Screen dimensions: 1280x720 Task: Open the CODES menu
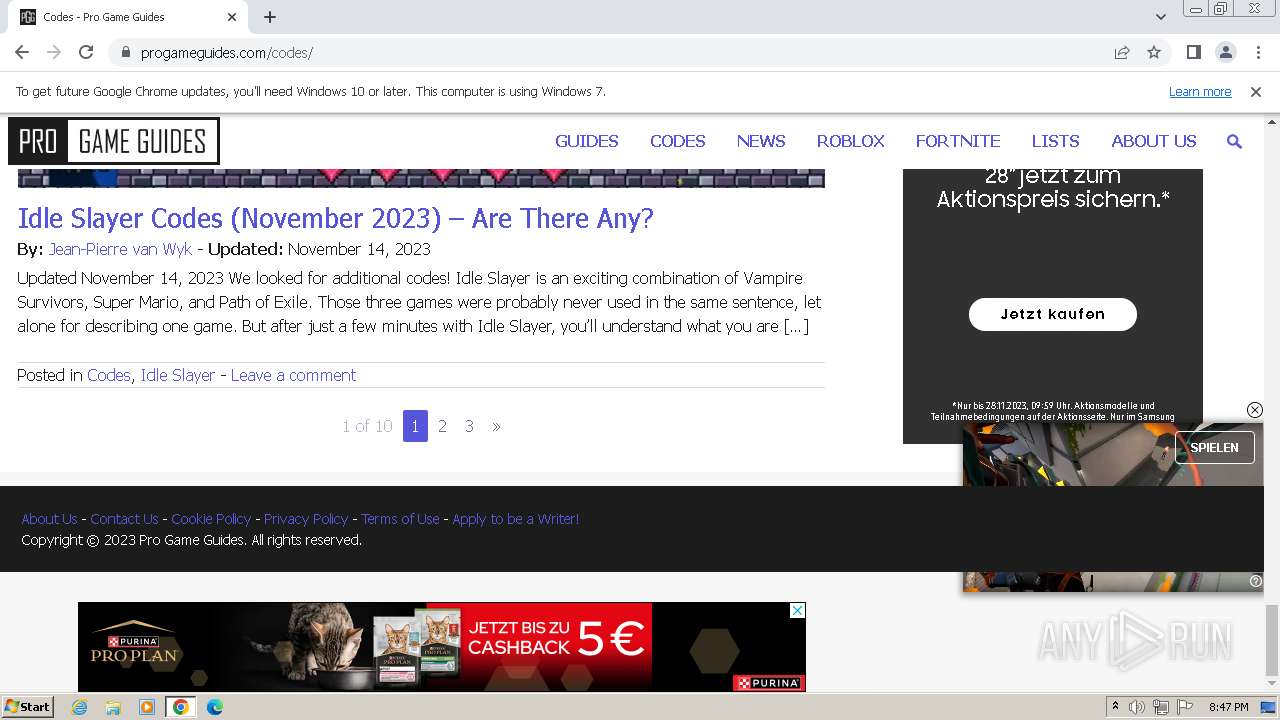(x=678, y=141)
